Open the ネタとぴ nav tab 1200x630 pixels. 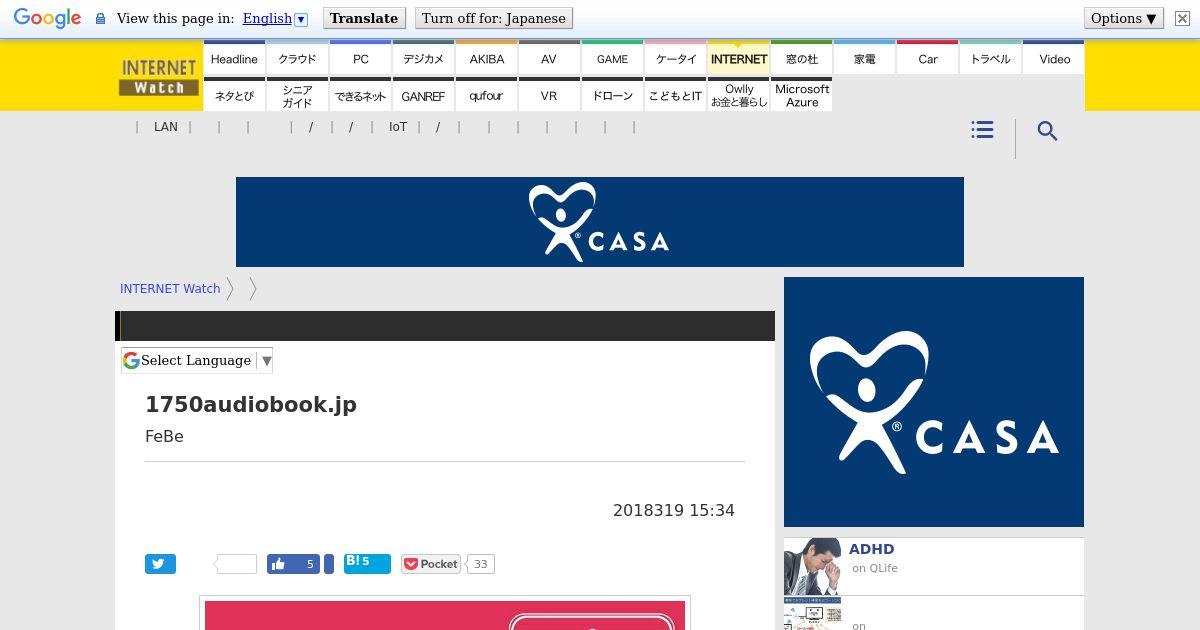tap(234, 95)
